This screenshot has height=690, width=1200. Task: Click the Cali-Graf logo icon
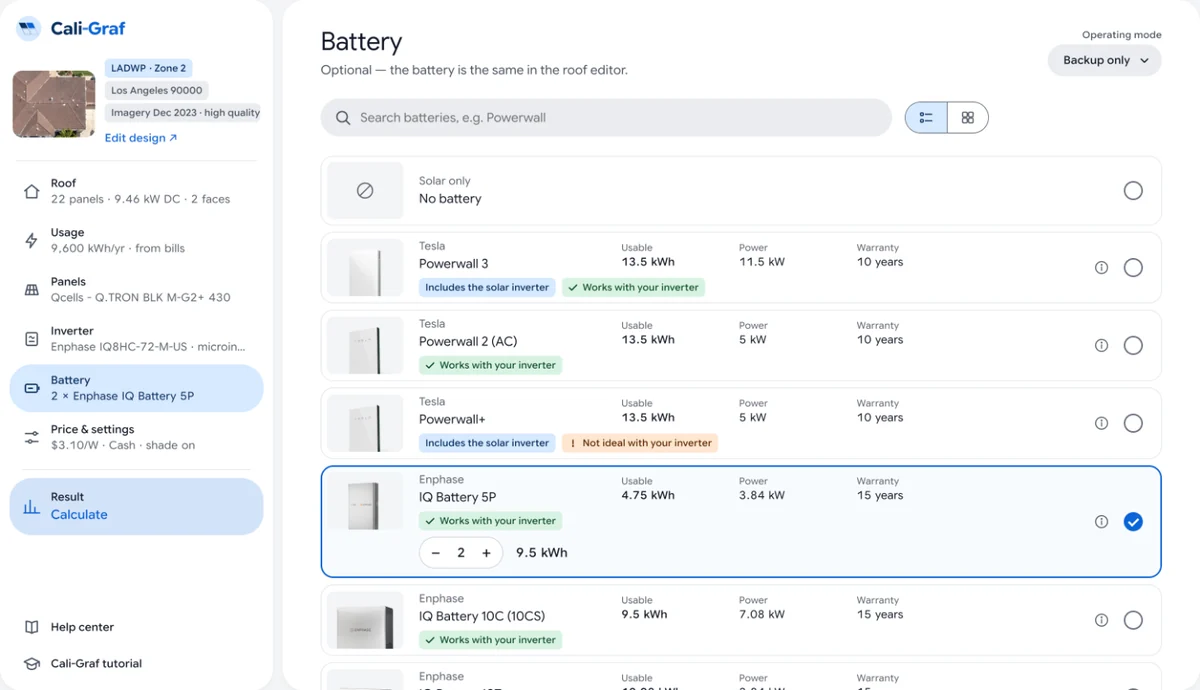(x=28, y=28)
